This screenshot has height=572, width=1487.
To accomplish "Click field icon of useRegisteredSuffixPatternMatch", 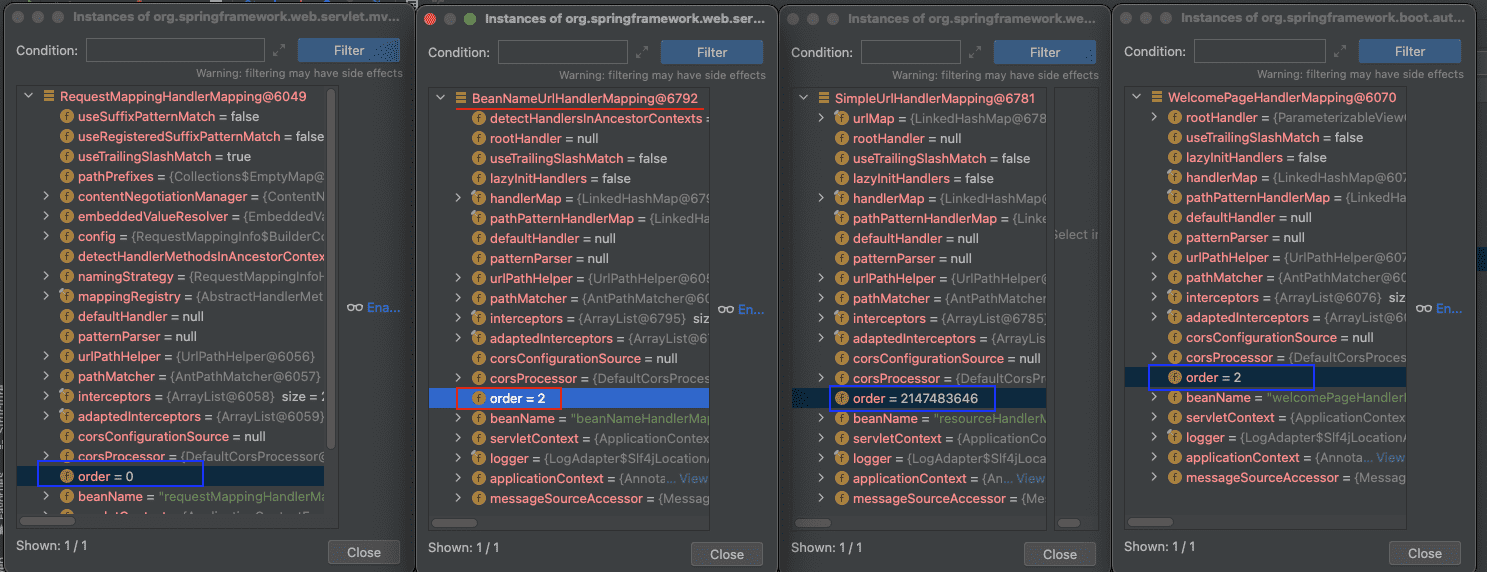I will [67, 136].
